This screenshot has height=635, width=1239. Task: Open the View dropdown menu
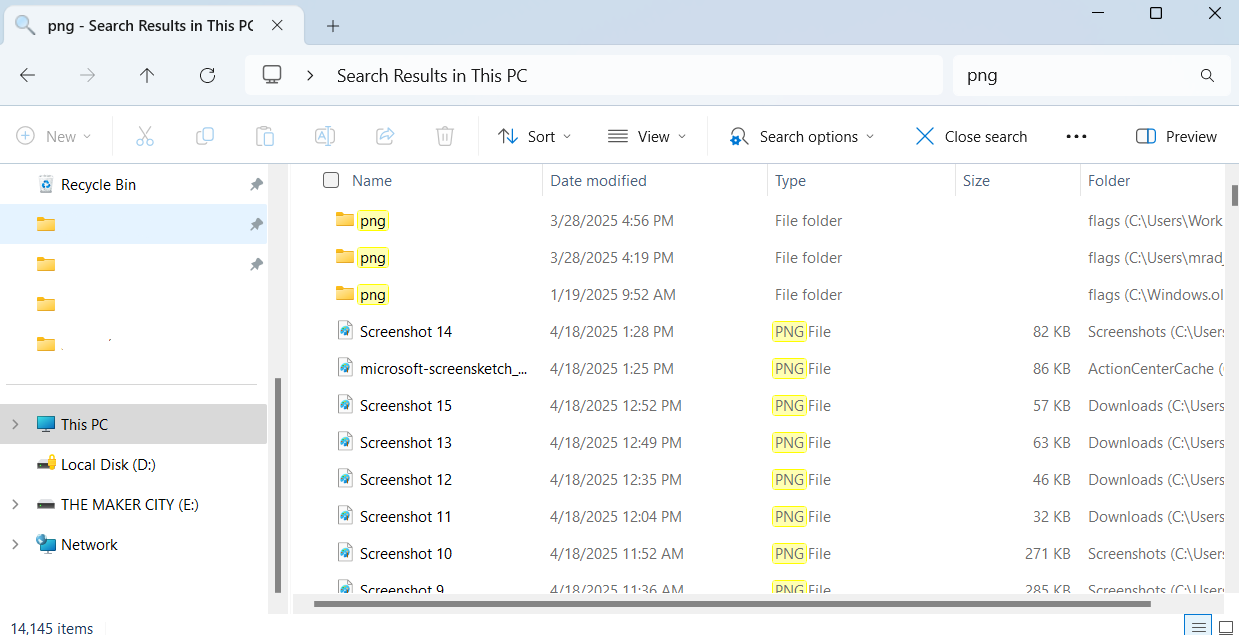tap(647, 136)
